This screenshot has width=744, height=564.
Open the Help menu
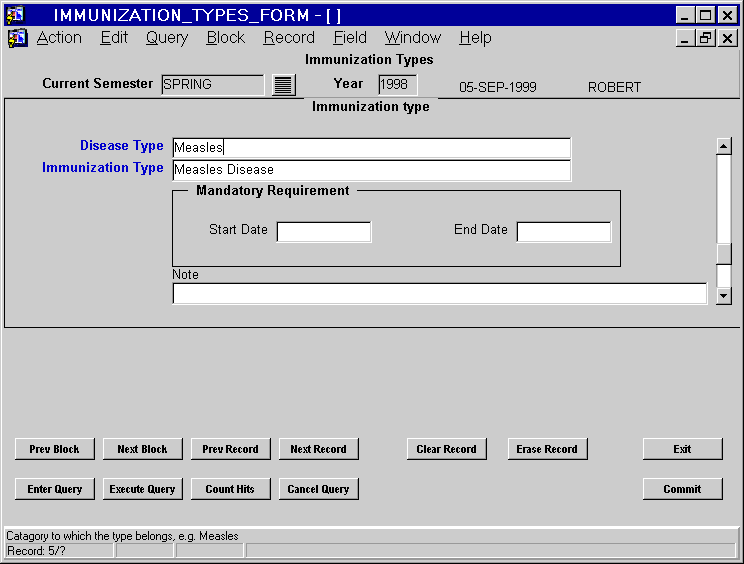tap(475, 37)
